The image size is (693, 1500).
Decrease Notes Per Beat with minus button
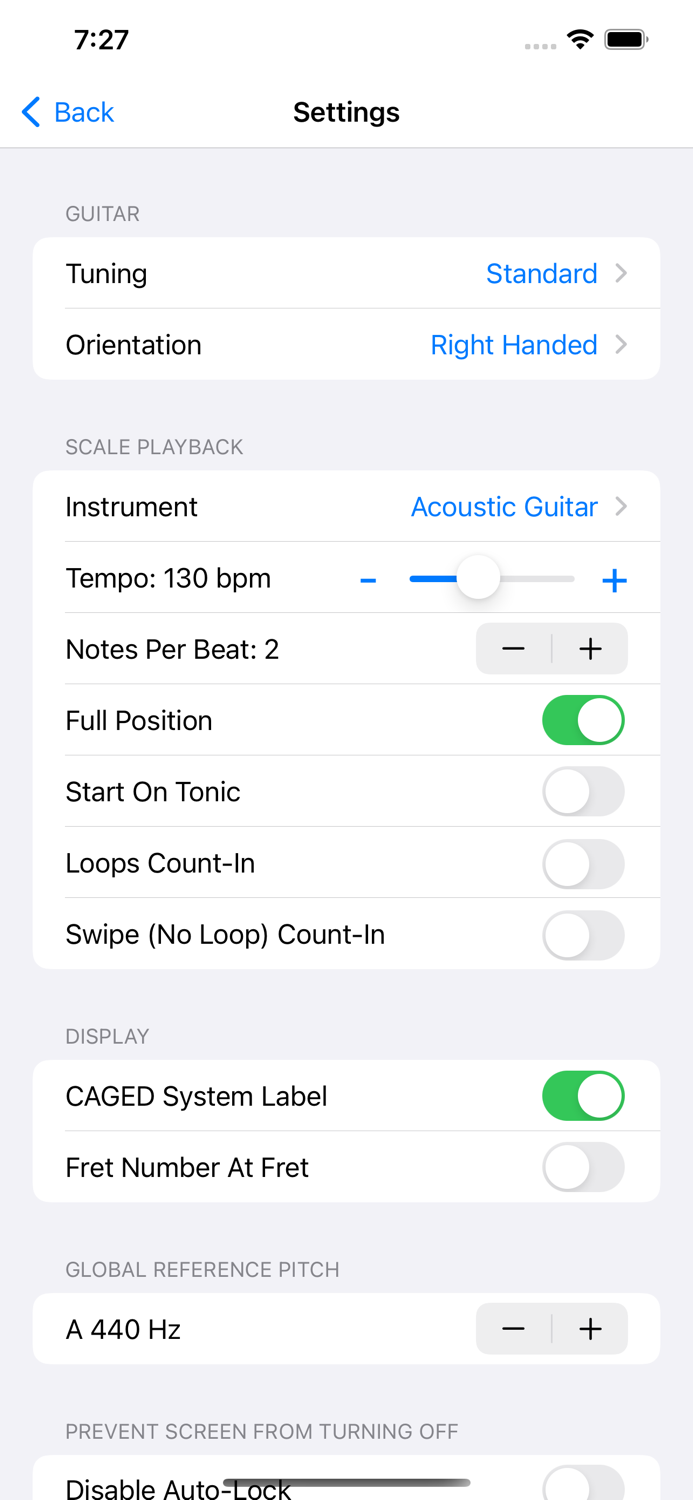pos(513,648)
